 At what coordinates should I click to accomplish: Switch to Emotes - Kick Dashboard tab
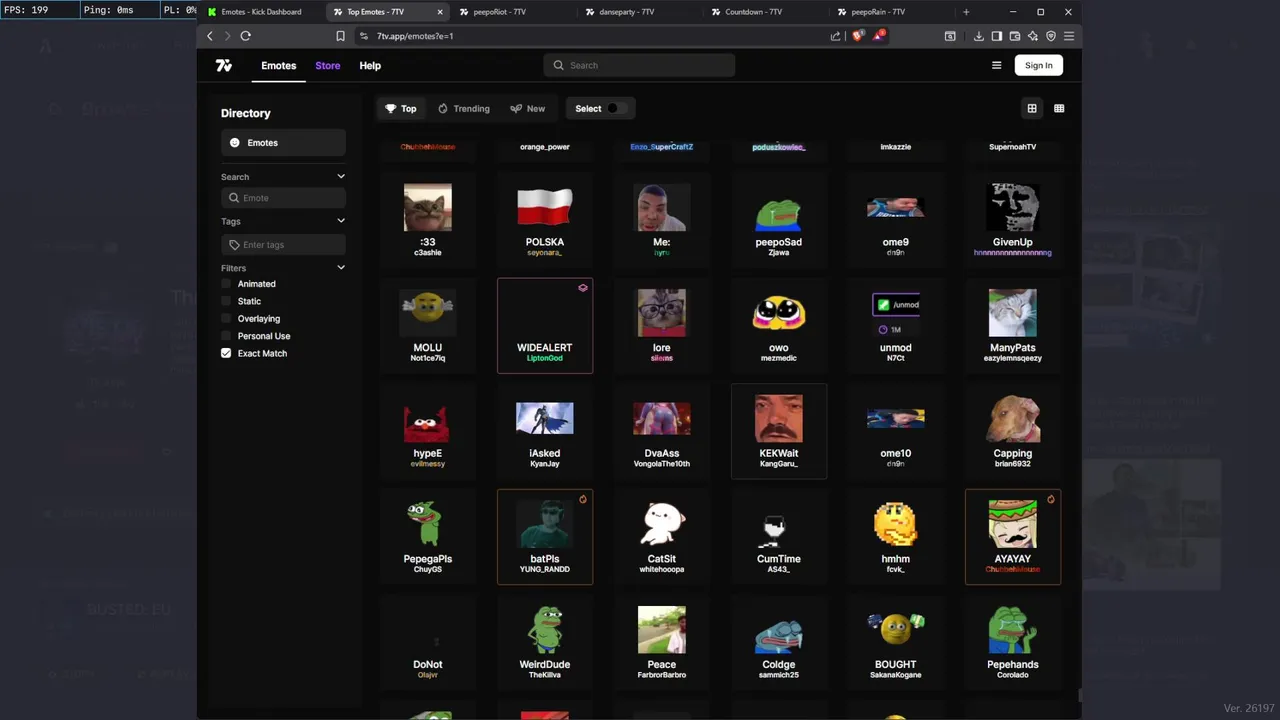tap(261, 12)
